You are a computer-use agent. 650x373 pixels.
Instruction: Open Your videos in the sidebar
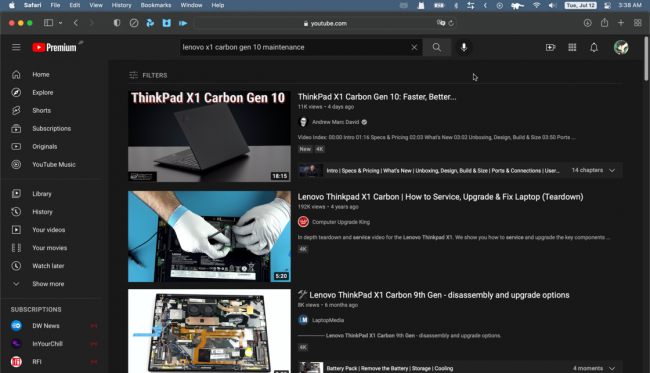(49, 230)
